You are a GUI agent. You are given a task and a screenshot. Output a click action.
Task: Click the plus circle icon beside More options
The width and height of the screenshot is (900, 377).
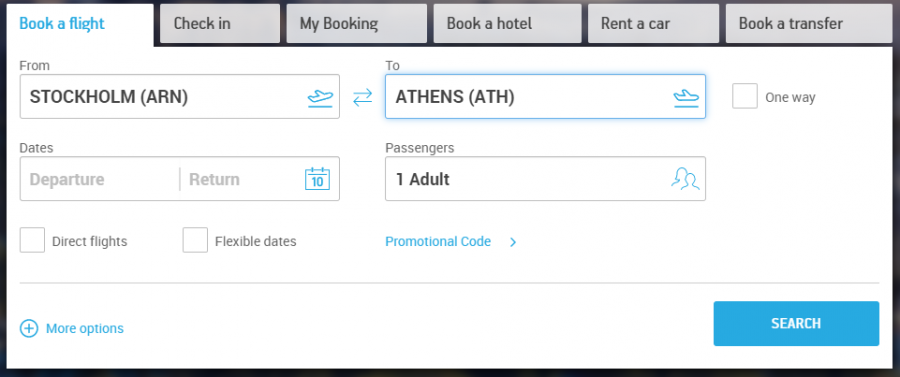pyautogui.click(x=29, y=328)
